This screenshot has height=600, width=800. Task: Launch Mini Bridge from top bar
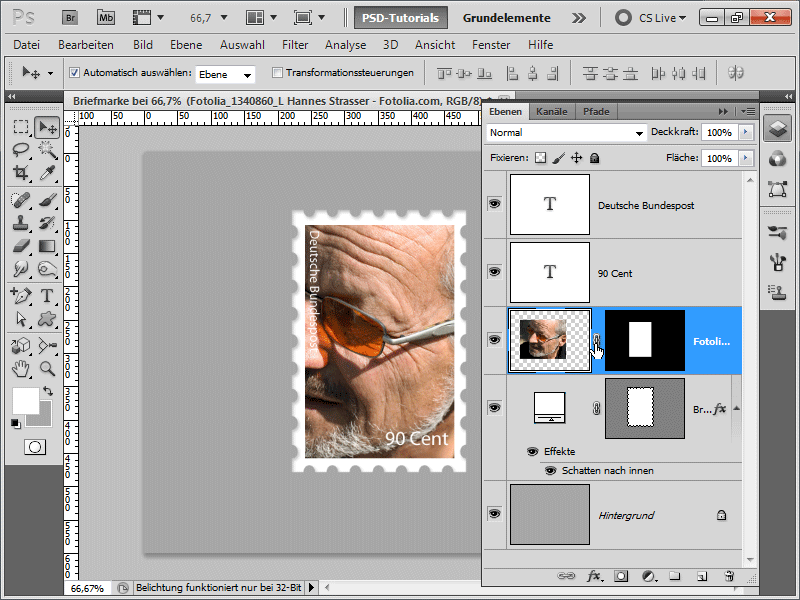[x=106, y=18]
